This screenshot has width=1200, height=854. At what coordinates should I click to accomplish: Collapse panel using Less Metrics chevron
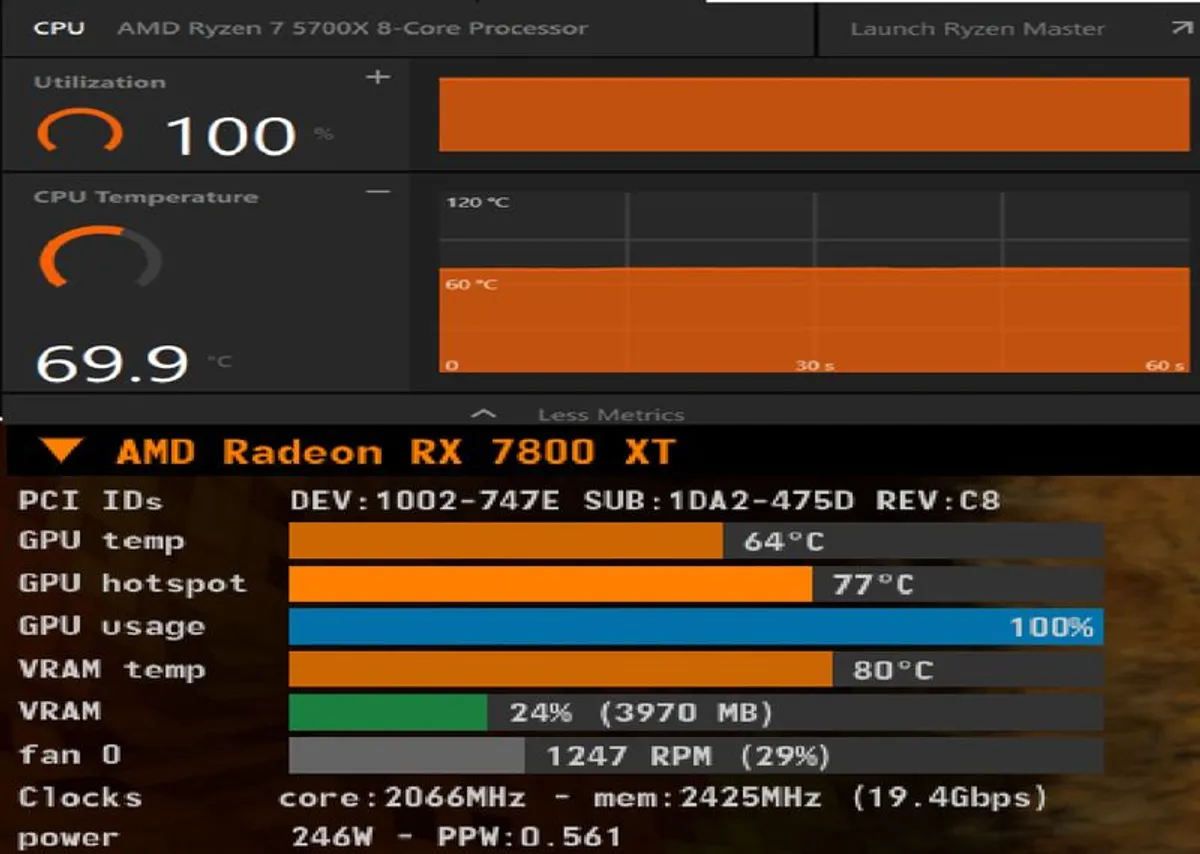(x=484, y=413)
